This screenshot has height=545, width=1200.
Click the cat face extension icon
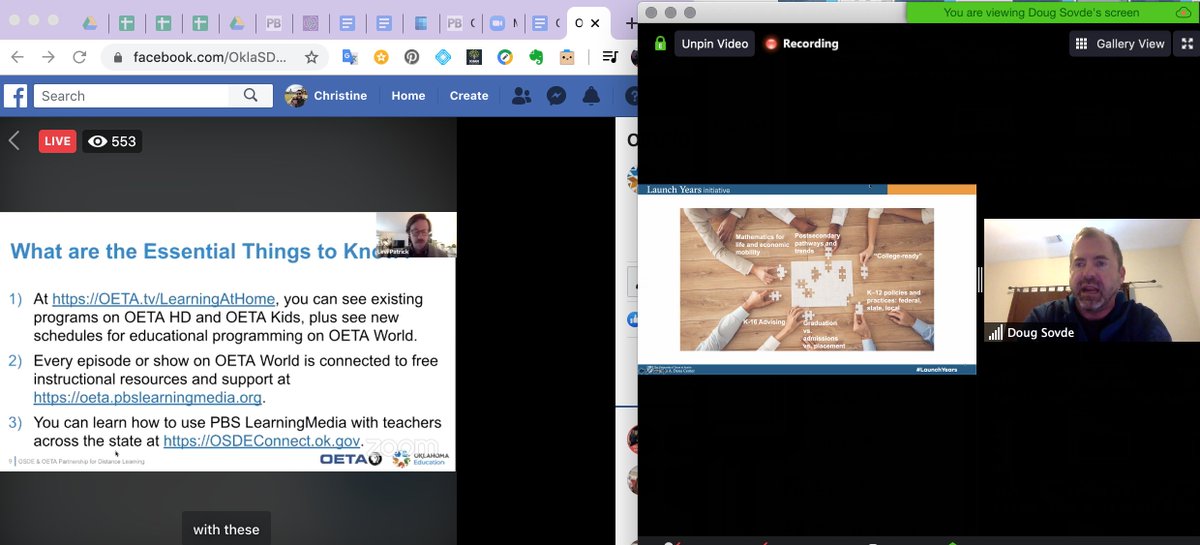tap(566, 58)
